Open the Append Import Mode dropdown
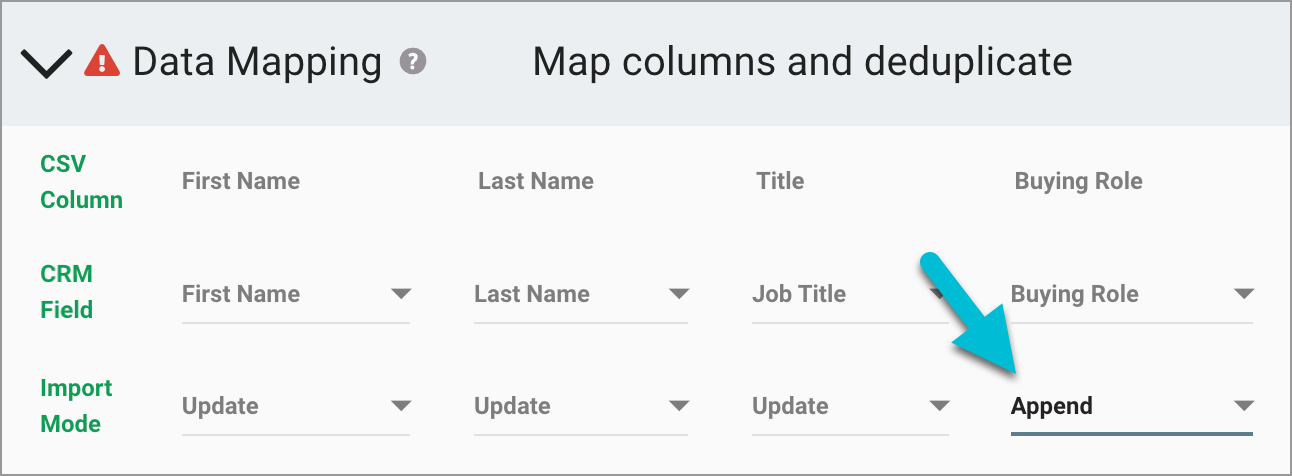The height and width of the screenshot is (476, 1292). [x=1131, y=406]
